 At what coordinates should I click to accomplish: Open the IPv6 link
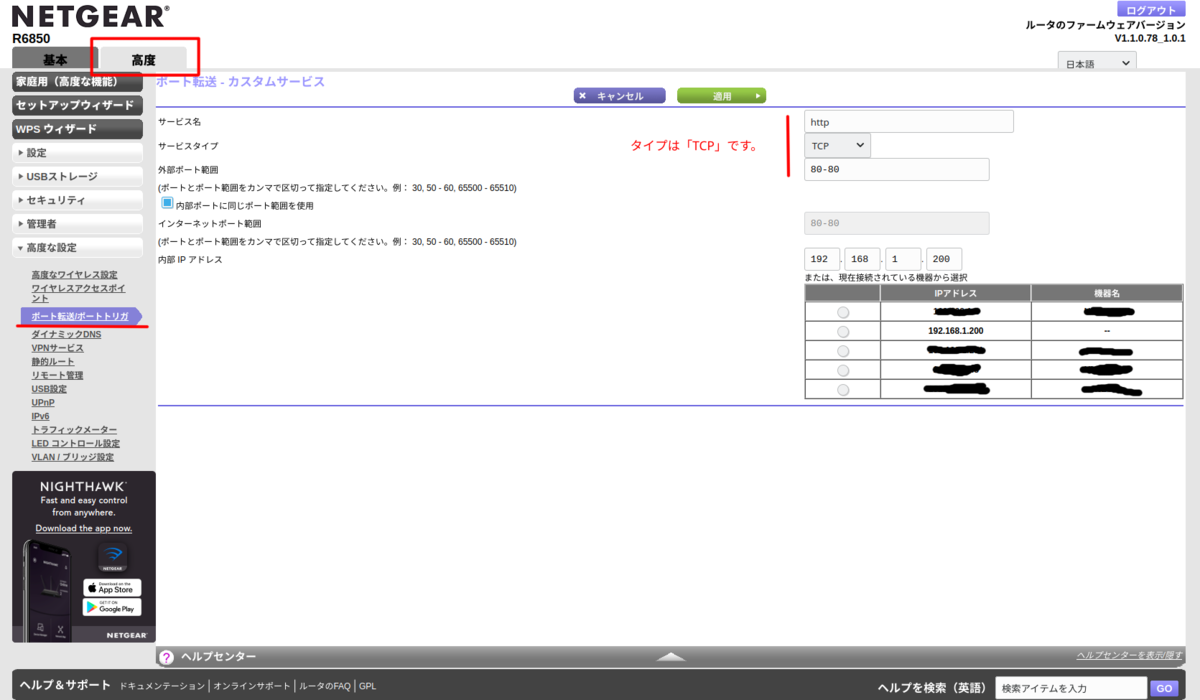point(40,416)
